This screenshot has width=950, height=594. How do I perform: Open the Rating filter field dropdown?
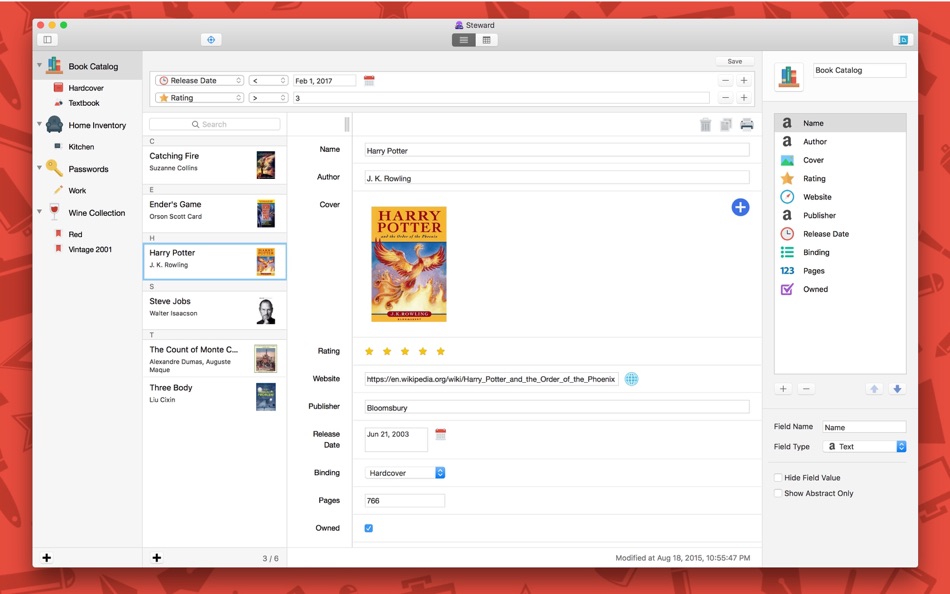199,98
